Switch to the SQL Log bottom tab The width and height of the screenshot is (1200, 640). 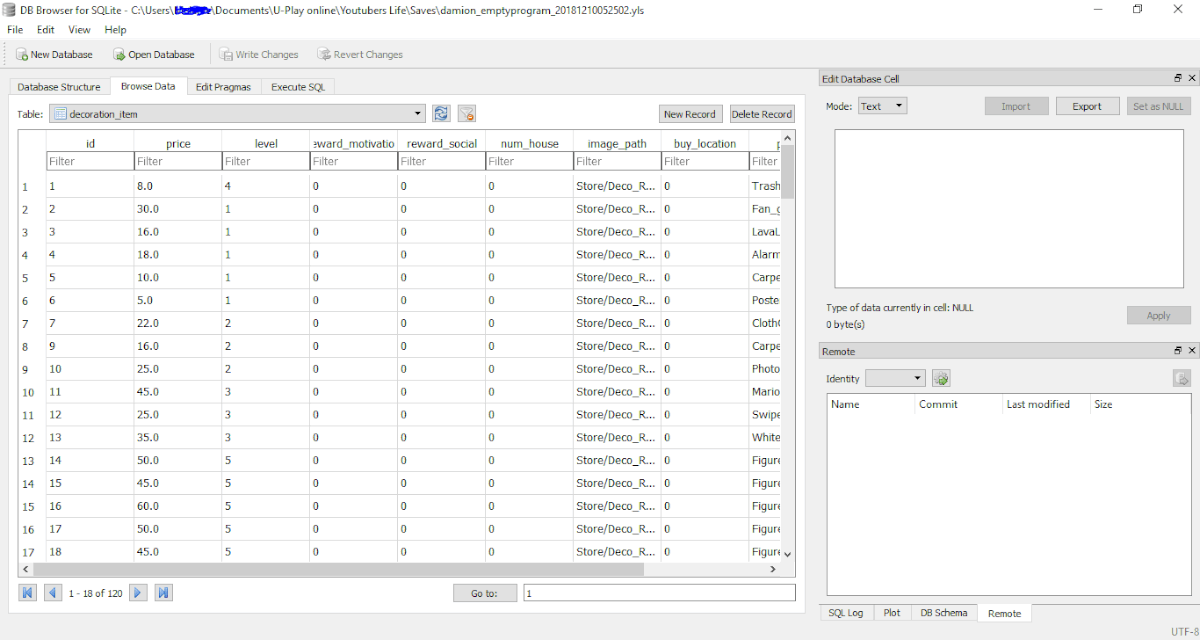pos(847,612)
